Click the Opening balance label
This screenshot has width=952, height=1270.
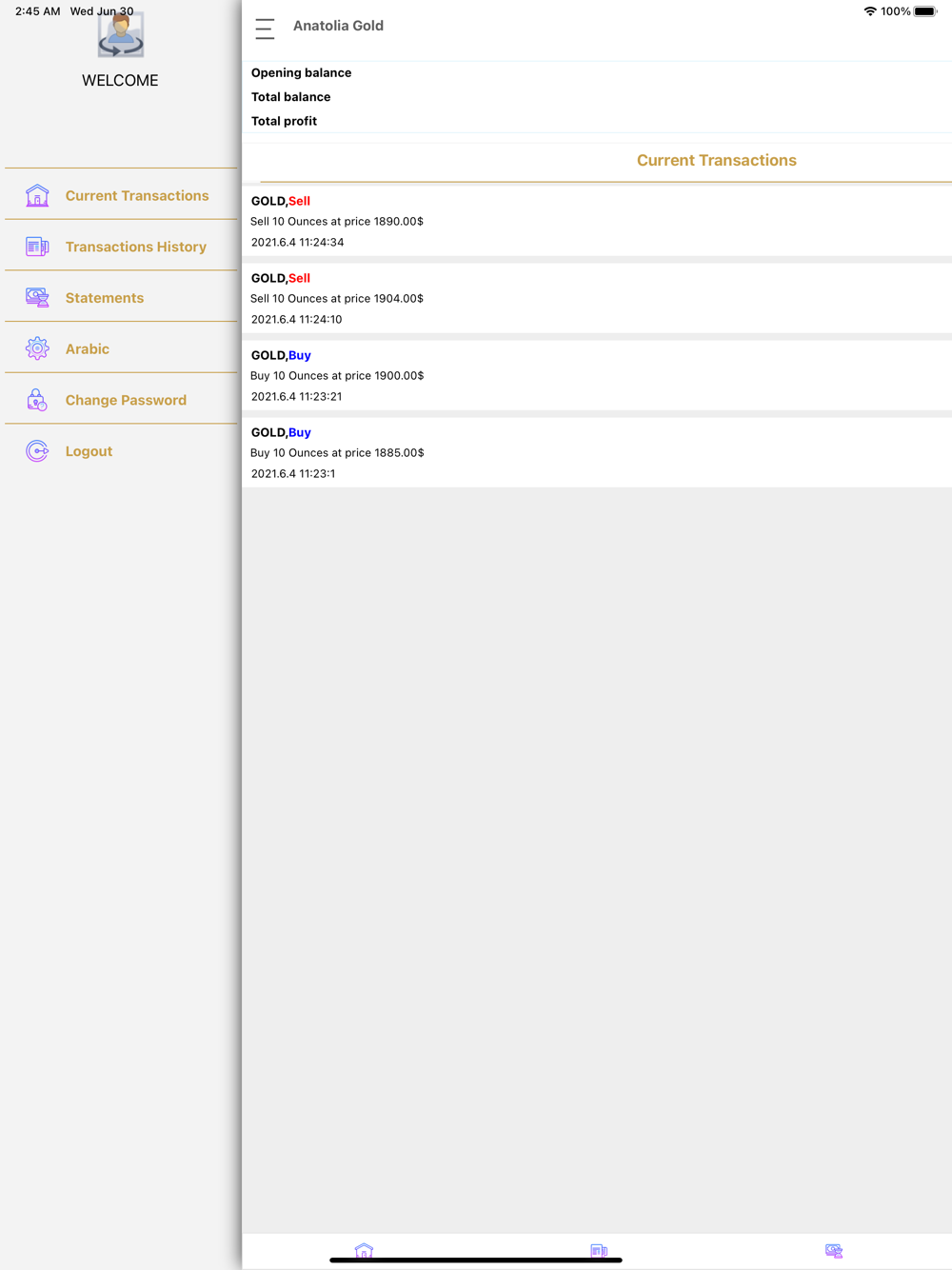(x=301, y=72)
